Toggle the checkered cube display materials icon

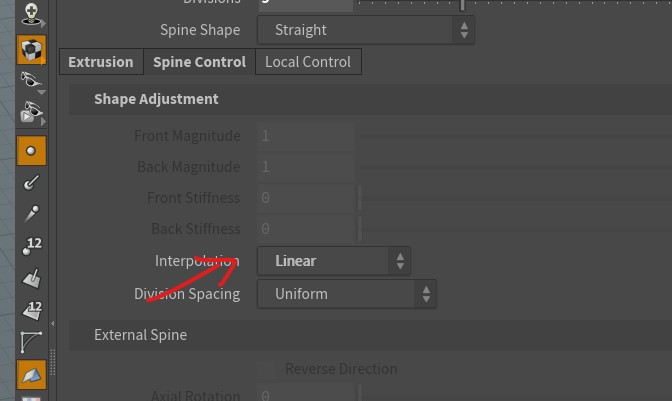click(31, 50)
